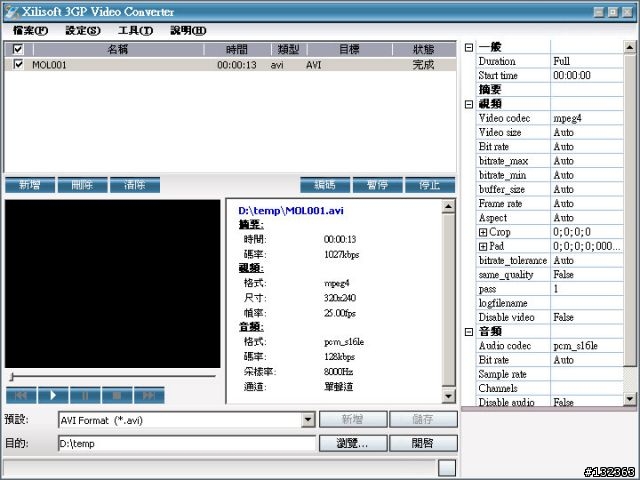Click the properties panel scroll up arrow
The width and height of the screenshot is (640, 480).
(x=630, y=47)
